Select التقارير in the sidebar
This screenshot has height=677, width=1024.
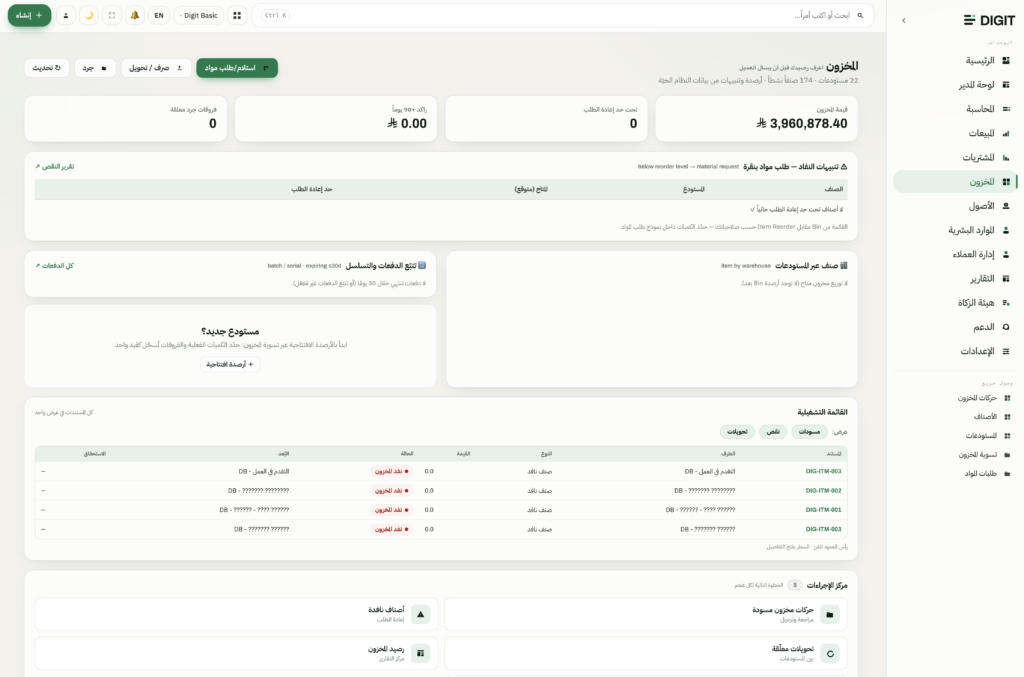[x=955, y=278]
